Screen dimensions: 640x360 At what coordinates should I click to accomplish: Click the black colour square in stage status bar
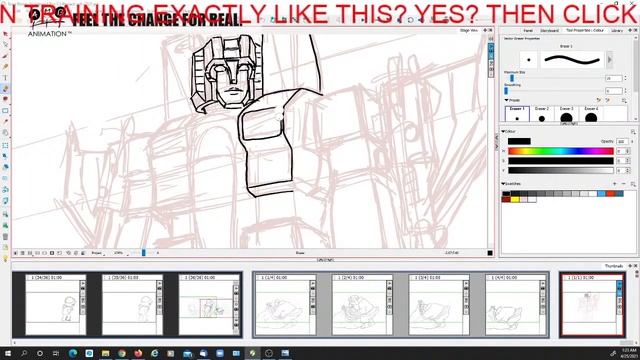(490, 253)
